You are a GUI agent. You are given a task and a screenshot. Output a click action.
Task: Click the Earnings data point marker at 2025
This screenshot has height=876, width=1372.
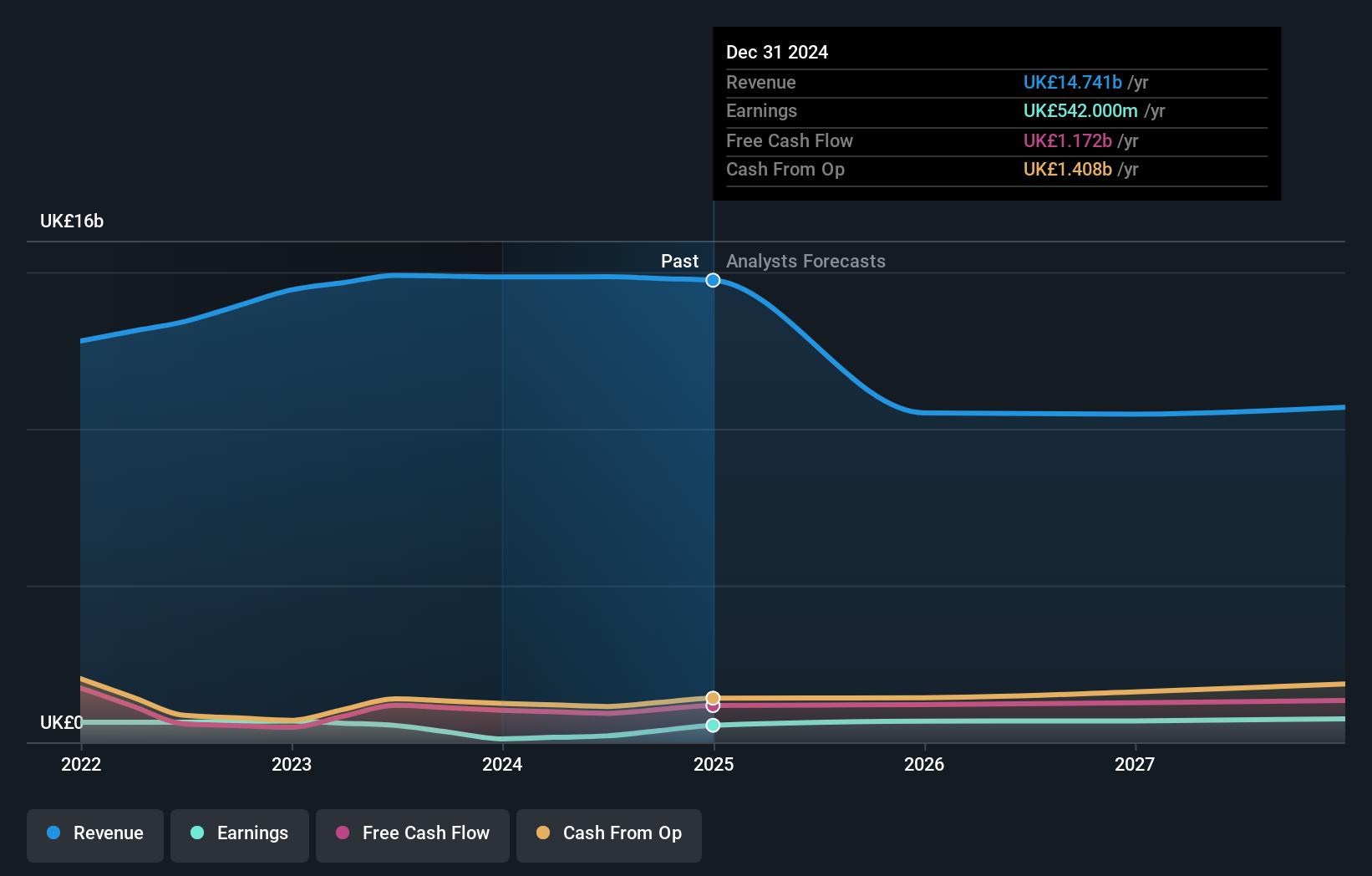coord(713,726)
